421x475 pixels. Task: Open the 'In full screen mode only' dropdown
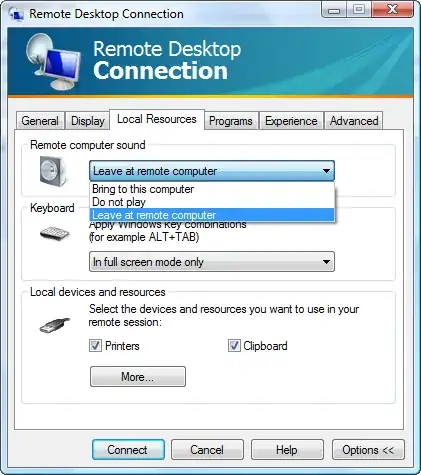(212, 262)
